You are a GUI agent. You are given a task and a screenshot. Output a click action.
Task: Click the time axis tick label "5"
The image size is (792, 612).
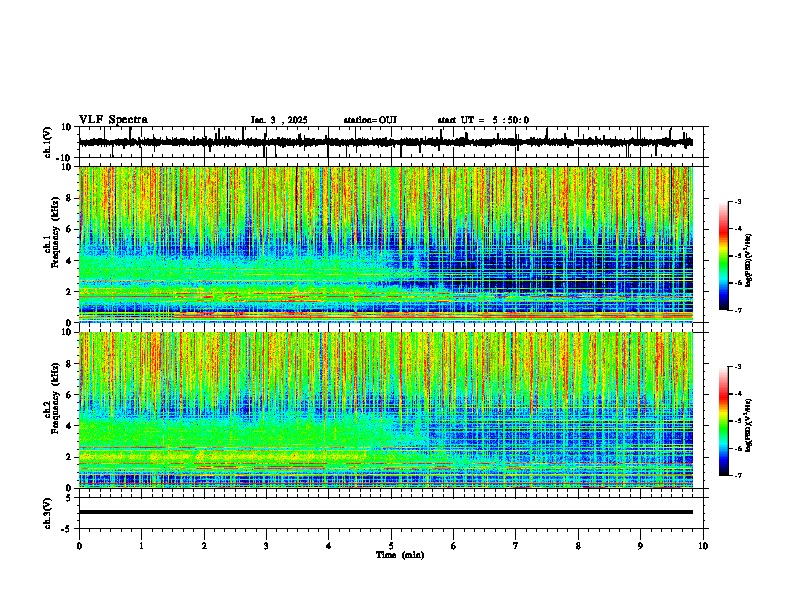click(391, 546)
